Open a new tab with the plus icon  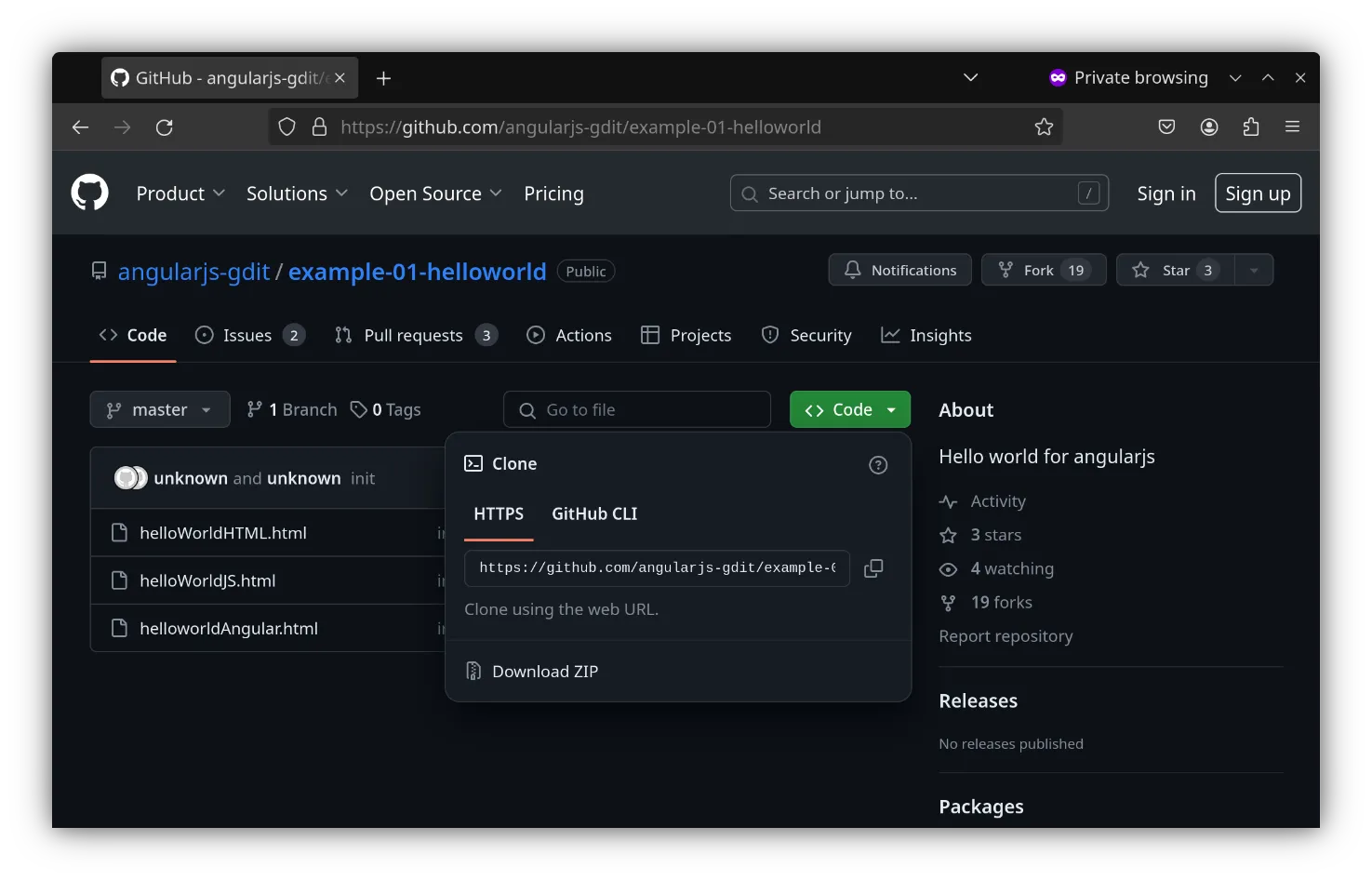pos(383,78)
